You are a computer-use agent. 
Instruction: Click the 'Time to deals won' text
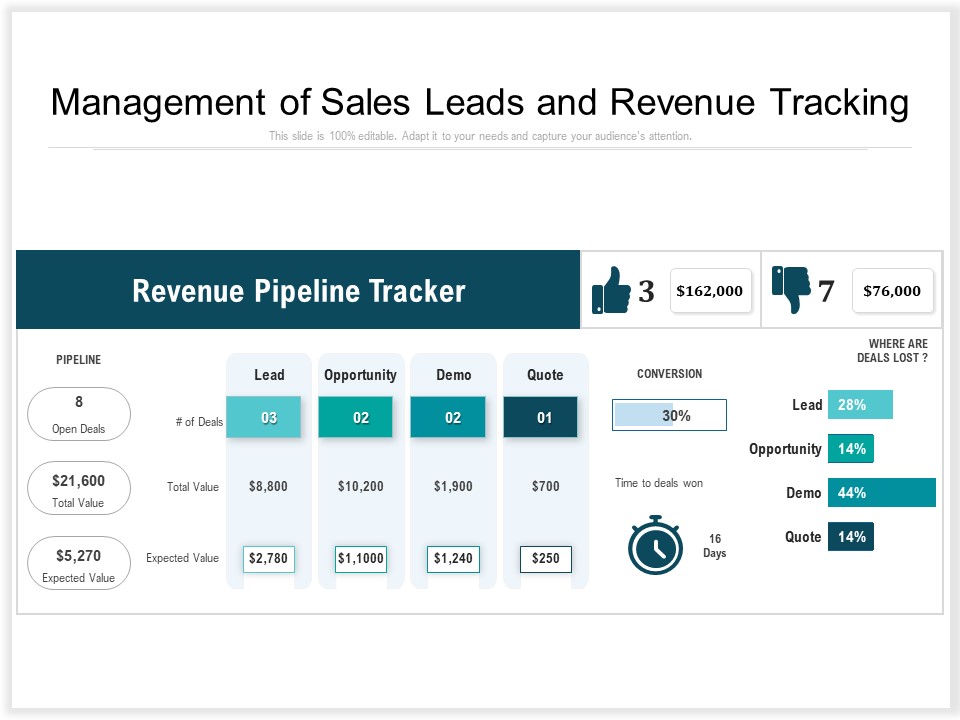tap(659, 483)
